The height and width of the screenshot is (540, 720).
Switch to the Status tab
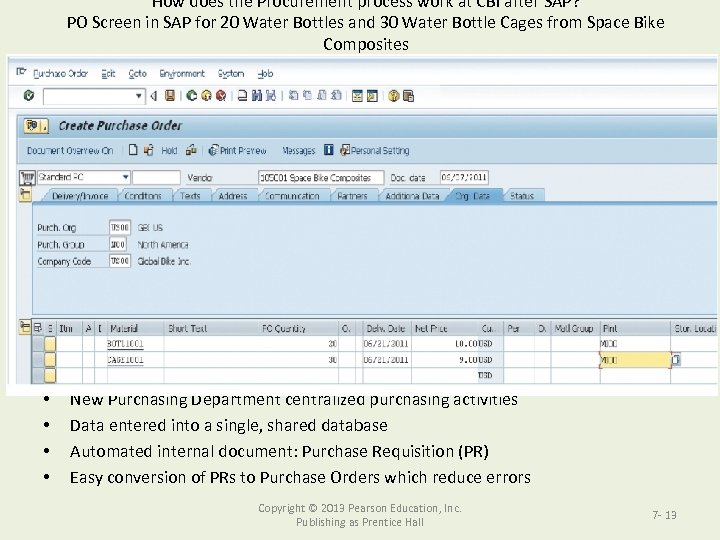point(522,196)
